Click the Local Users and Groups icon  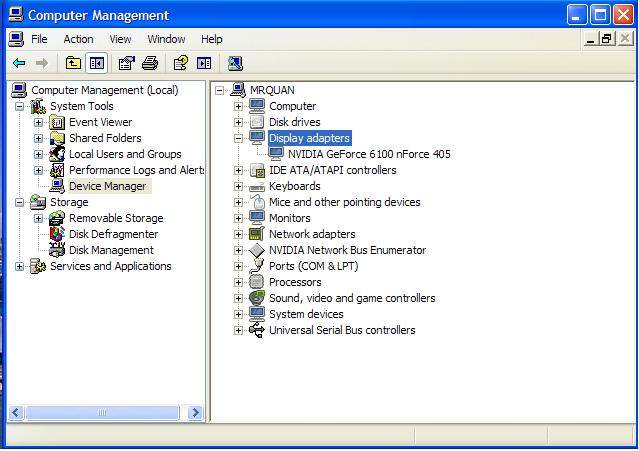pyautogui.click(x=57, y=154)
